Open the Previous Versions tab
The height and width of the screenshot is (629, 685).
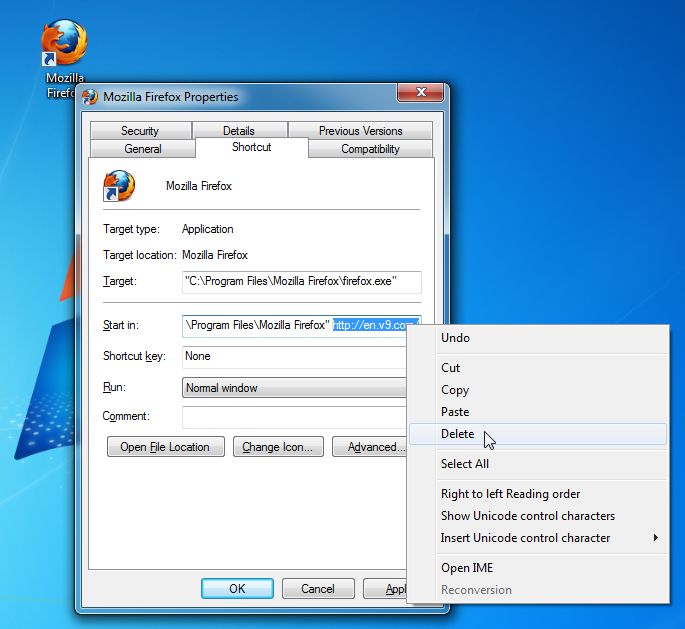pyautogui.click(x=360, y=131)
